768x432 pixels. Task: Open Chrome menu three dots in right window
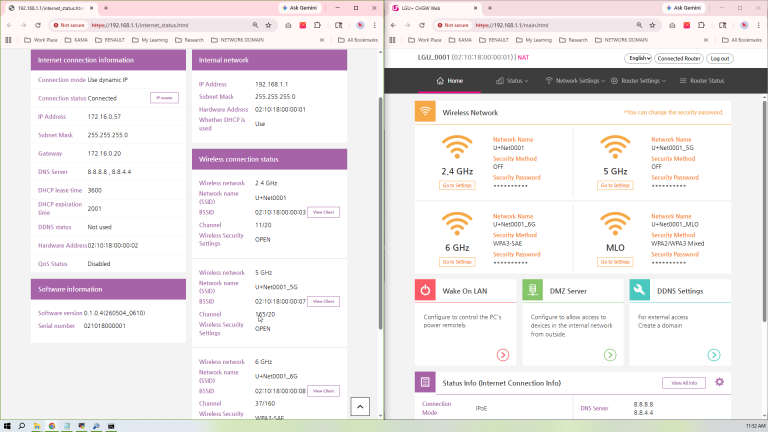(758, 25)
